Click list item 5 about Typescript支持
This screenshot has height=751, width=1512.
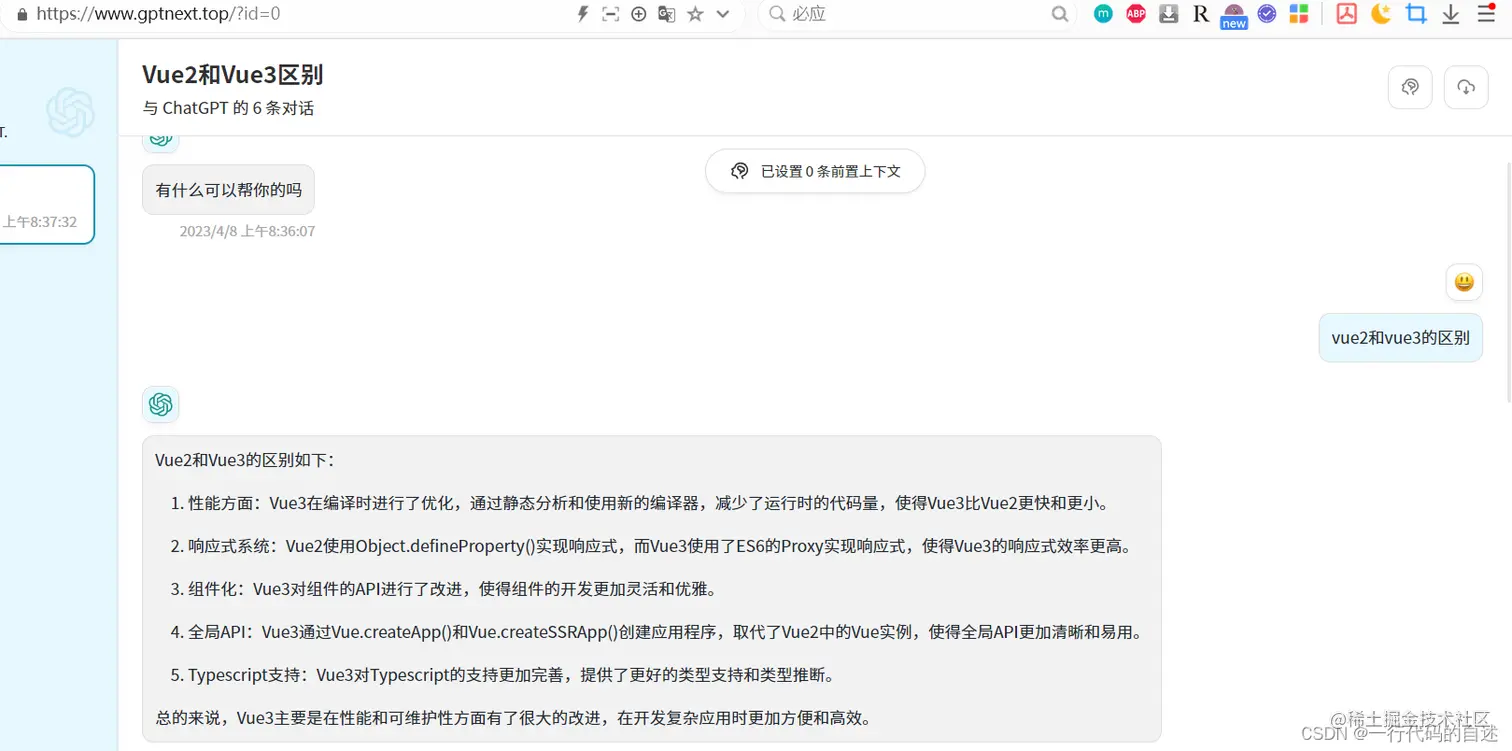(503, 675)
